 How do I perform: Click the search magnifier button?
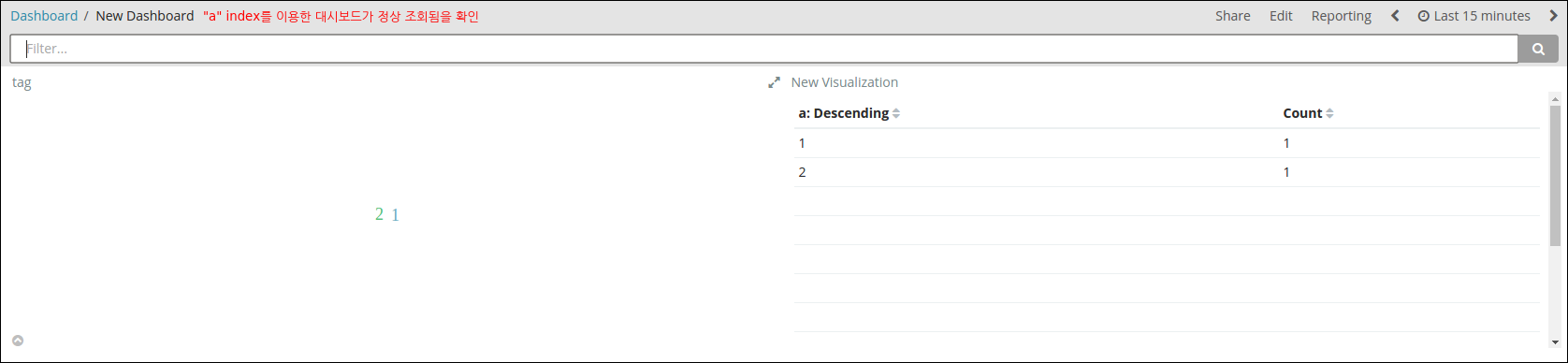point(1538,50)
